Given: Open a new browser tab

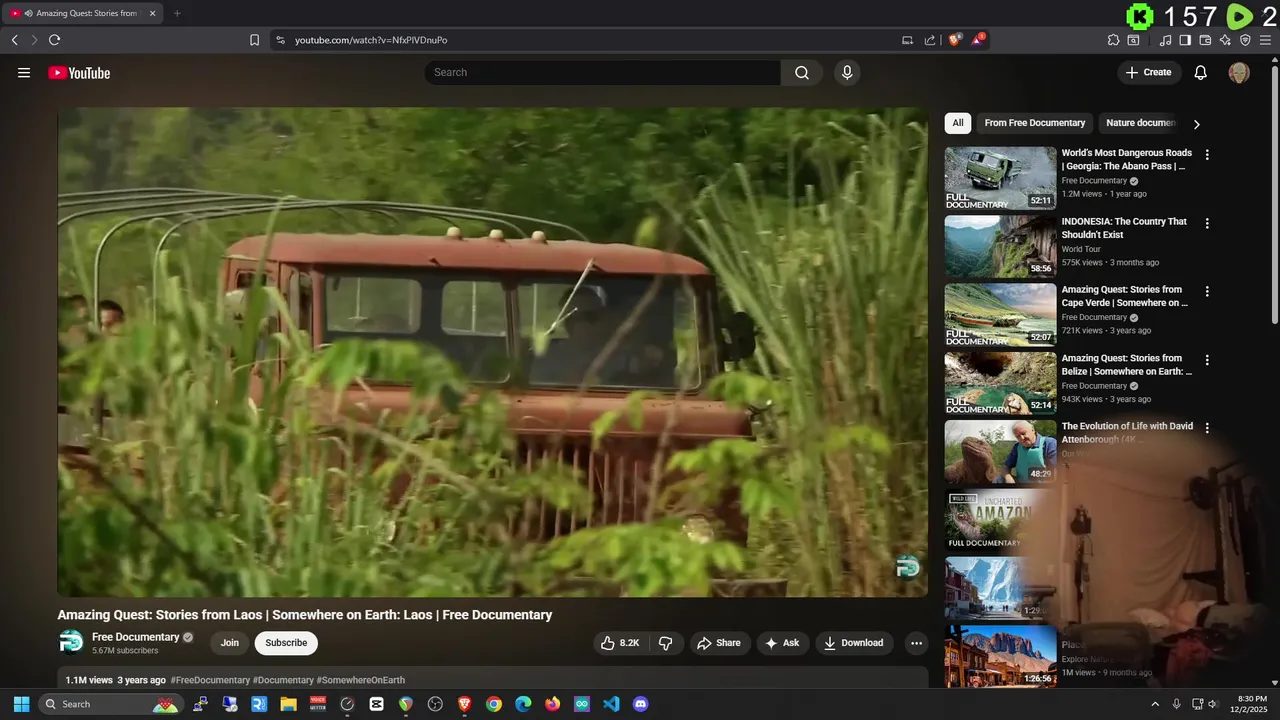Looking at the screenshot, I should coord(177,13).
